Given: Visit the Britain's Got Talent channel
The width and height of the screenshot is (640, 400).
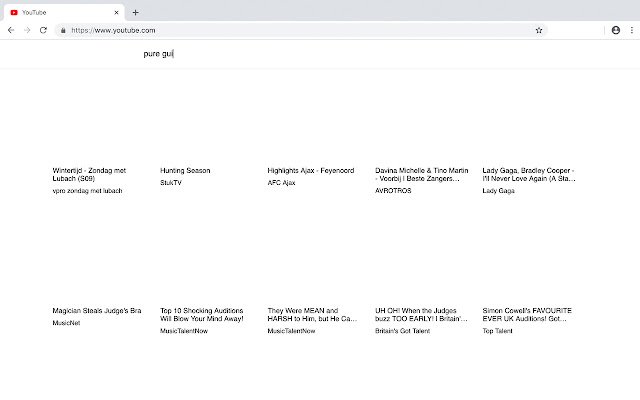Looking at the screenshot, I should 402,331.
